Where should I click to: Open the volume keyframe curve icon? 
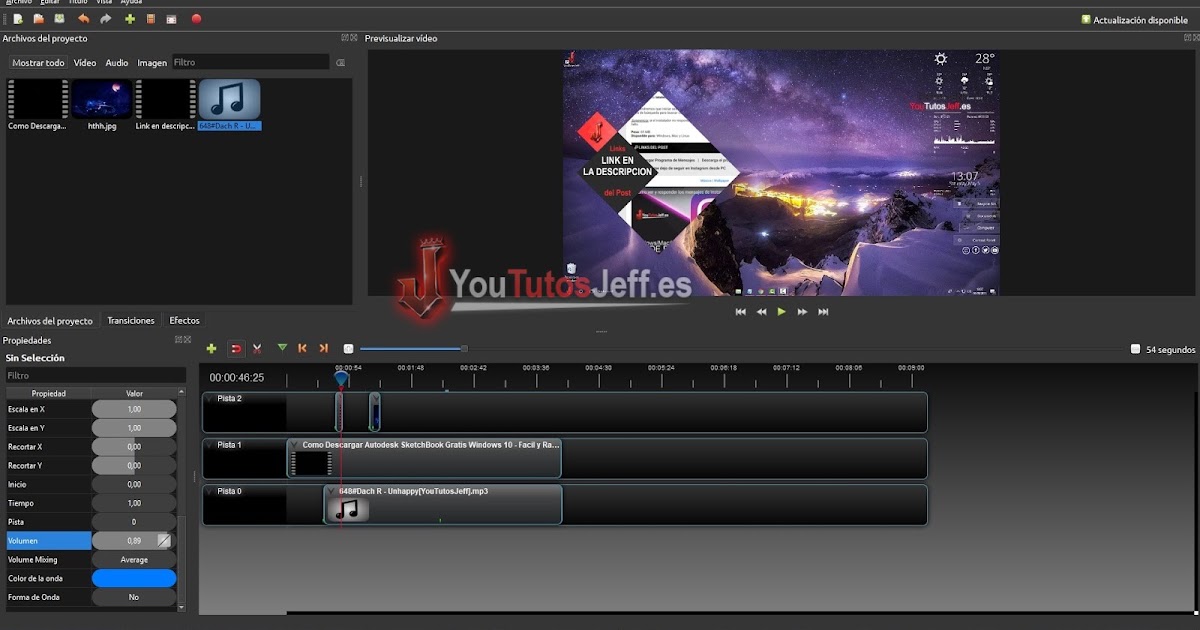[164, 541]
